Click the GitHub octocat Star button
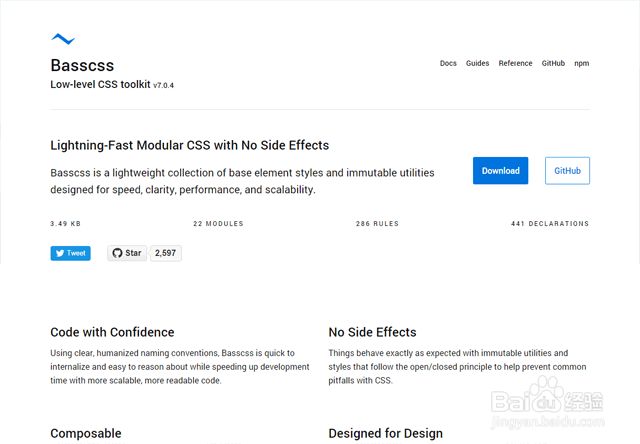The height and width of the screenshot is (444, 640). (127, 253)
